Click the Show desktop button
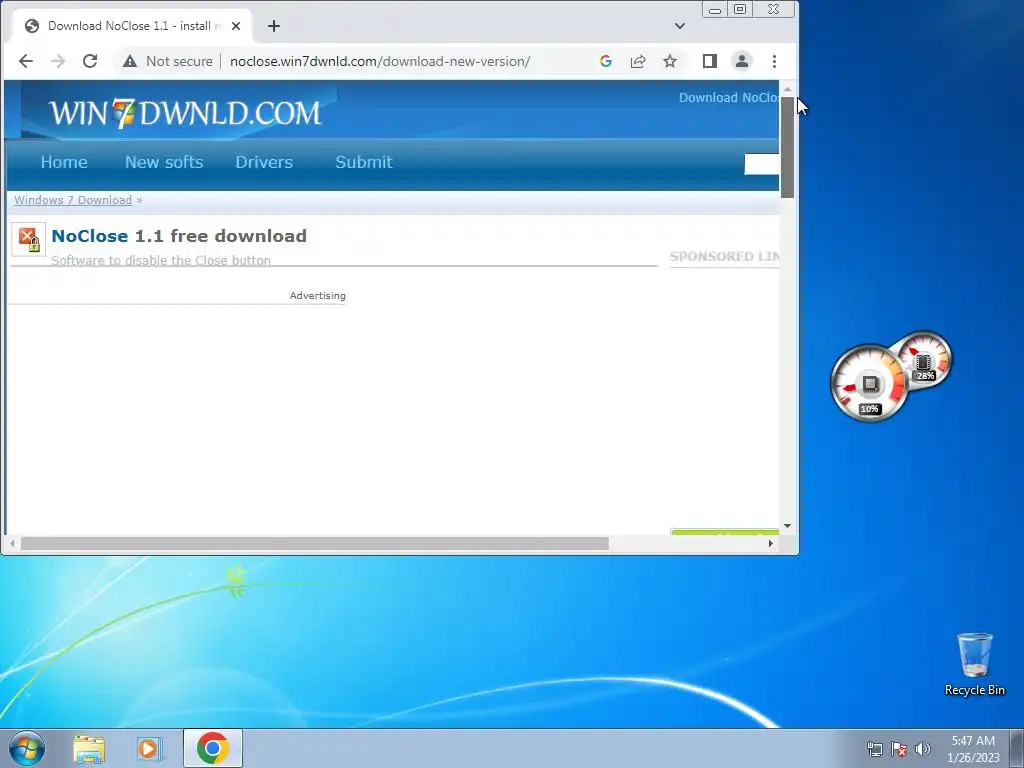1024x768 pixels. [x=1017, y=748]
